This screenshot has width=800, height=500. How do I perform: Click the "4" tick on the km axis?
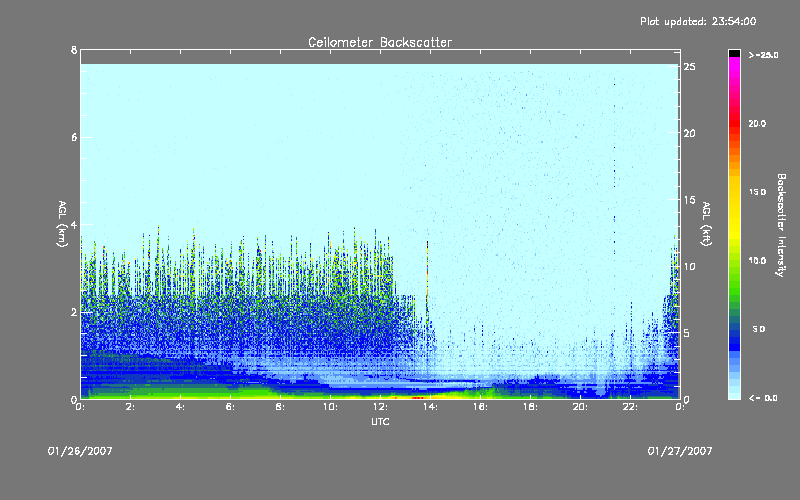pyautogui.click(x=74, y=224)
